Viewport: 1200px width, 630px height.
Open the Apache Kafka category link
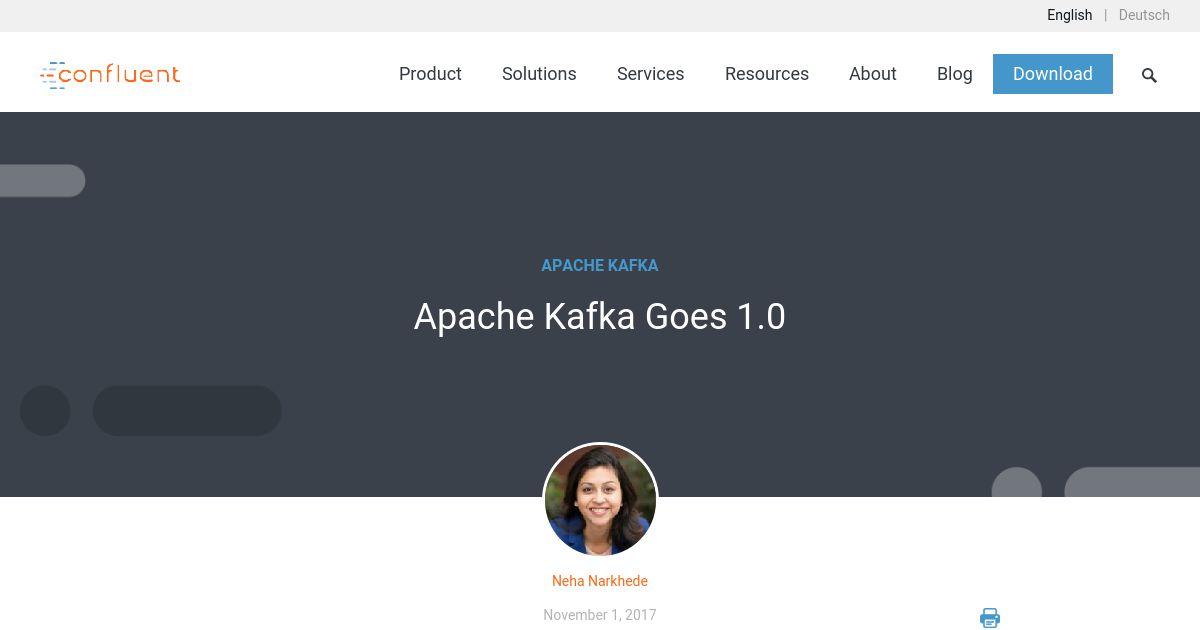point(600,265)
